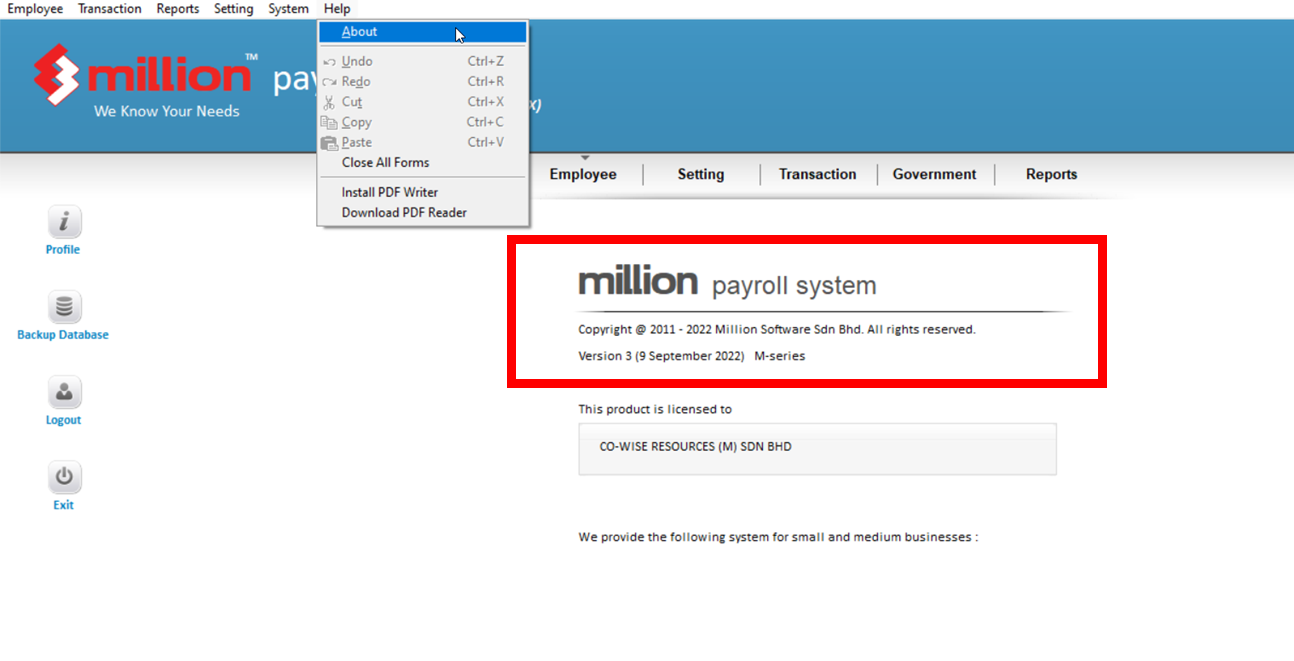Click the Redo arrow icon in Help menu
The image size is (1294, 661).
(x=329, y=82)
